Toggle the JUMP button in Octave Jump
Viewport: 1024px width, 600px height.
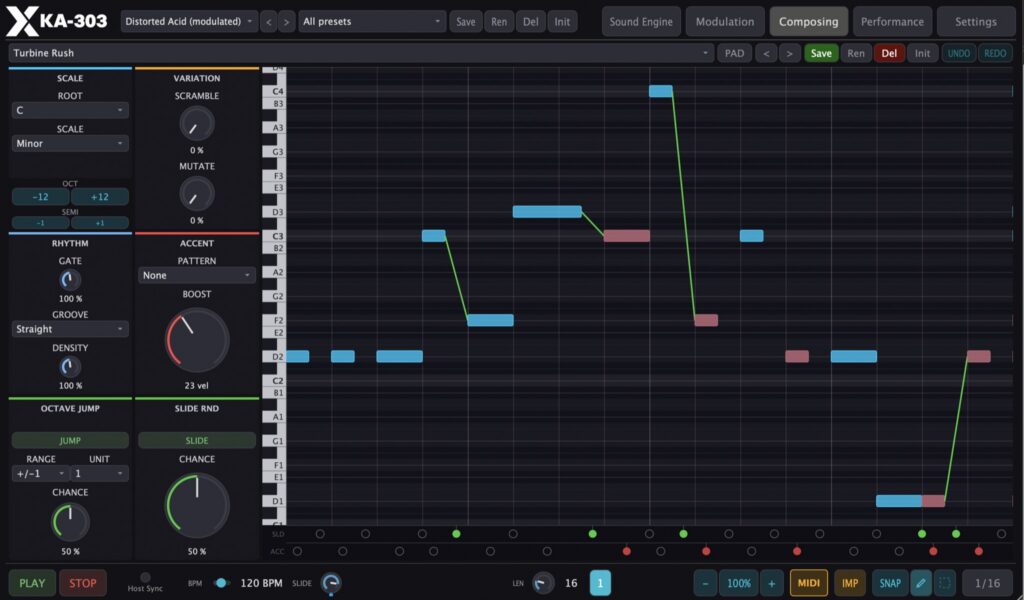[x=70, y=440]
